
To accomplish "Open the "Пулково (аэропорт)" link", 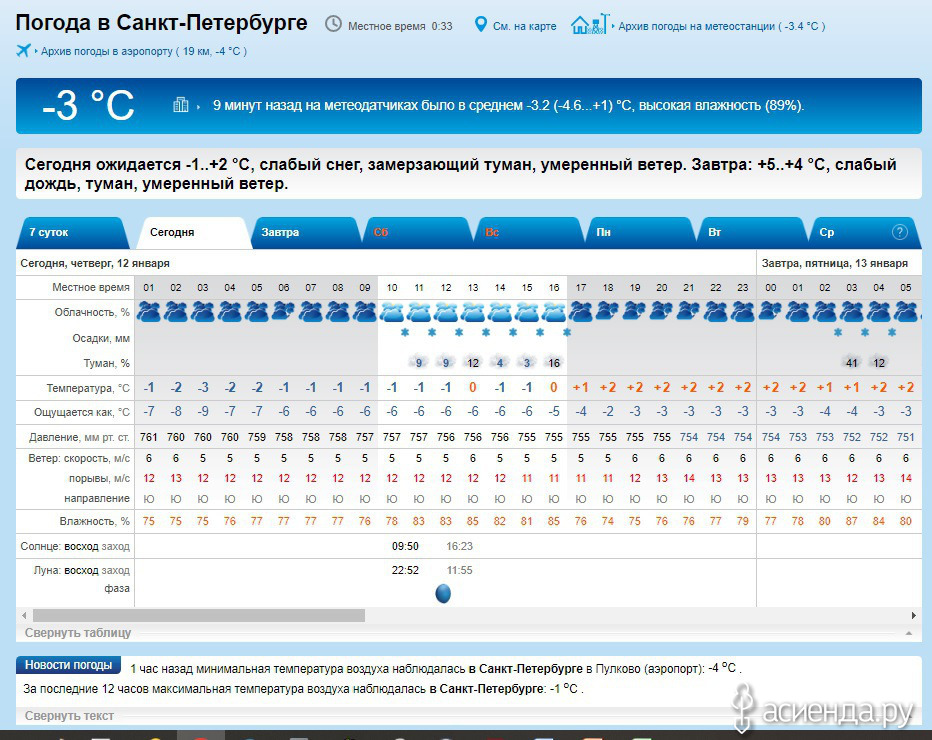I will tap(649, 669).
